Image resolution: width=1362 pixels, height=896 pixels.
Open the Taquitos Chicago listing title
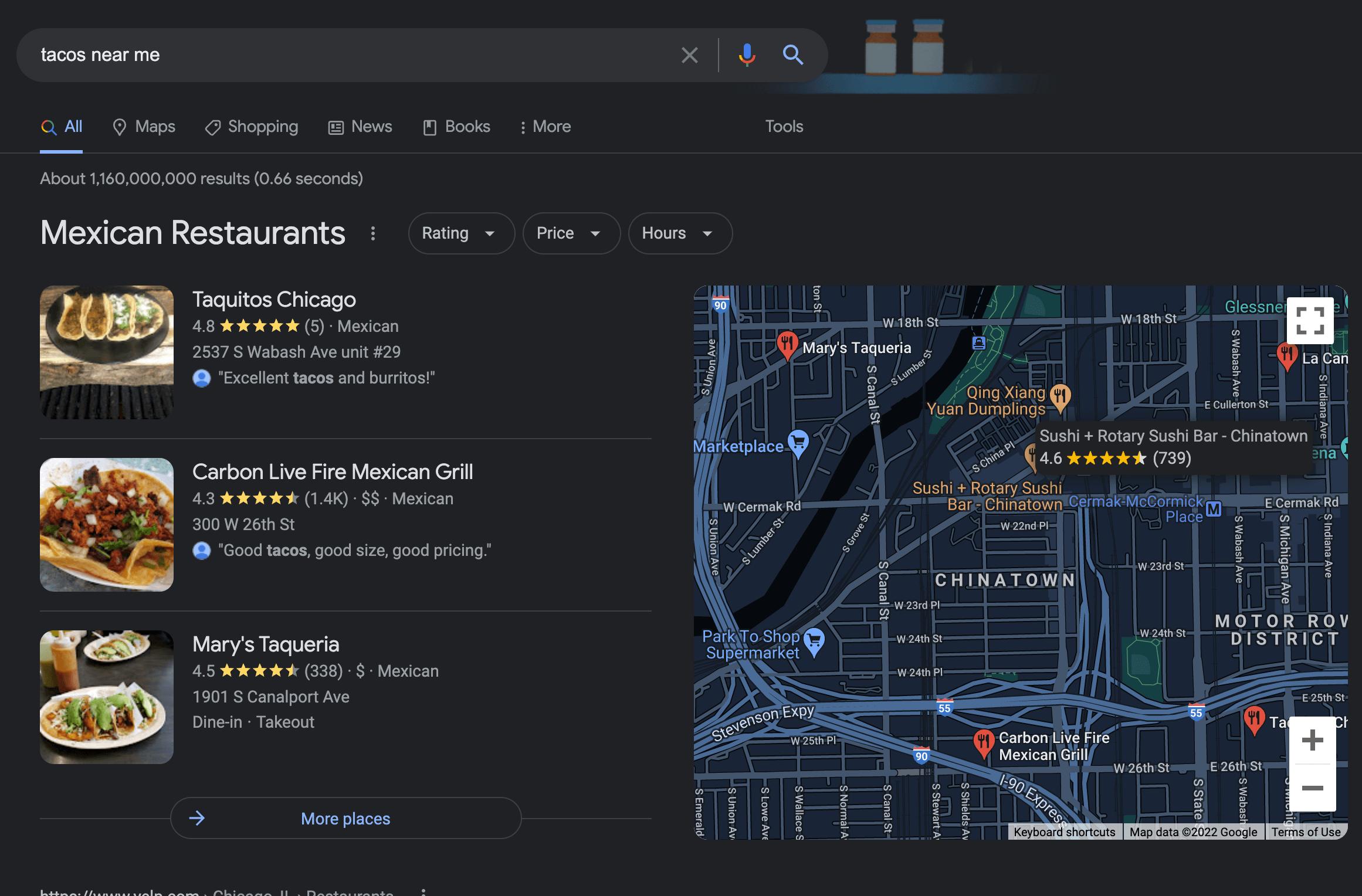(x=274, y=300)
